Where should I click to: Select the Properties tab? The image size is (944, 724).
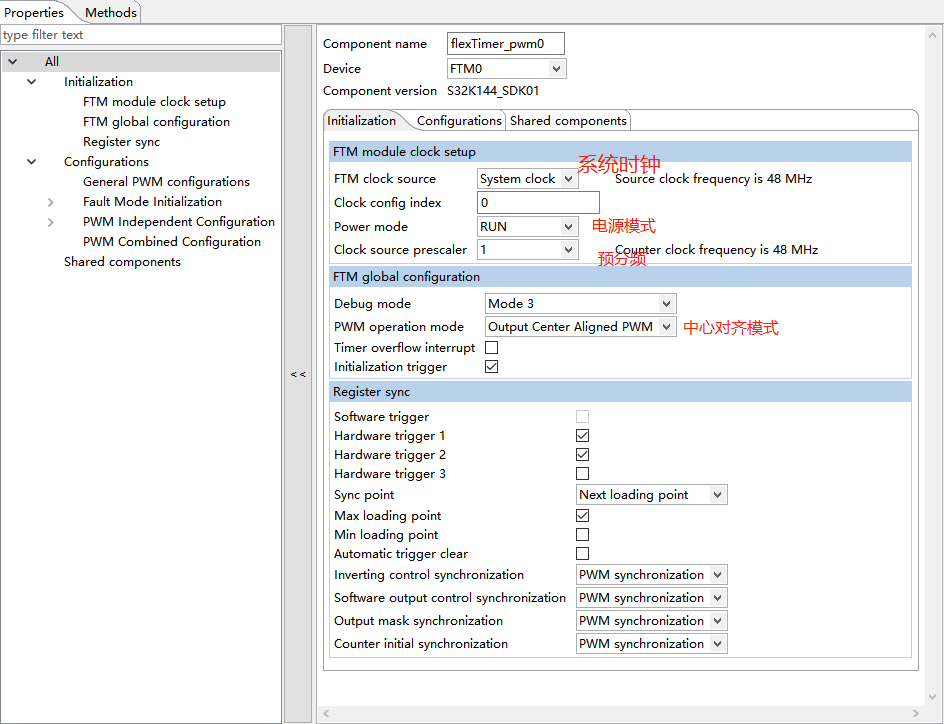pyautogui.click(x=34, y=12)
